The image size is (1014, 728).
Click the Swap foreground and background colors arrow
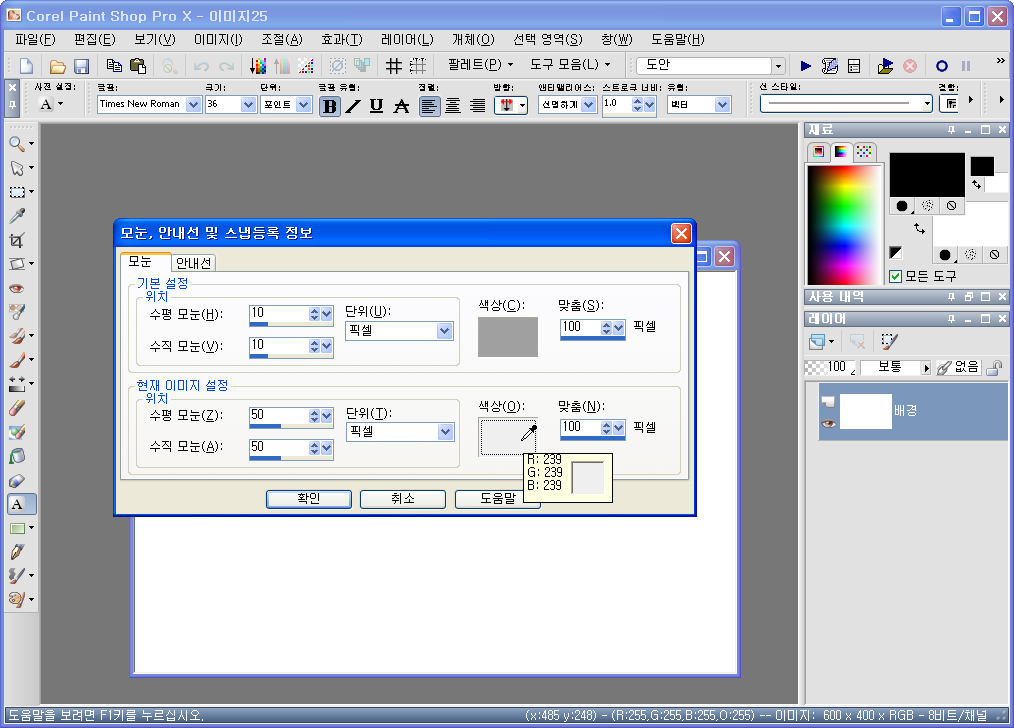point(919,228)
